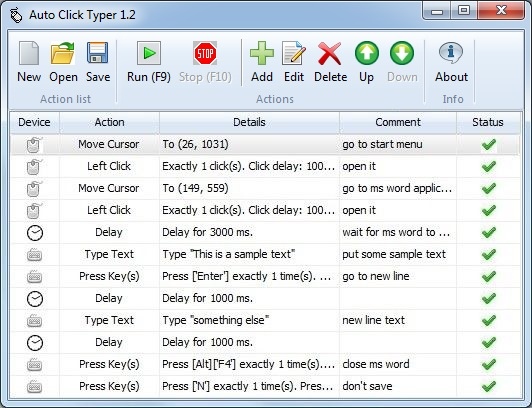Click the 'new line text' comment
The width and height of the screenshot is (532, 408).
coord(373,320)
